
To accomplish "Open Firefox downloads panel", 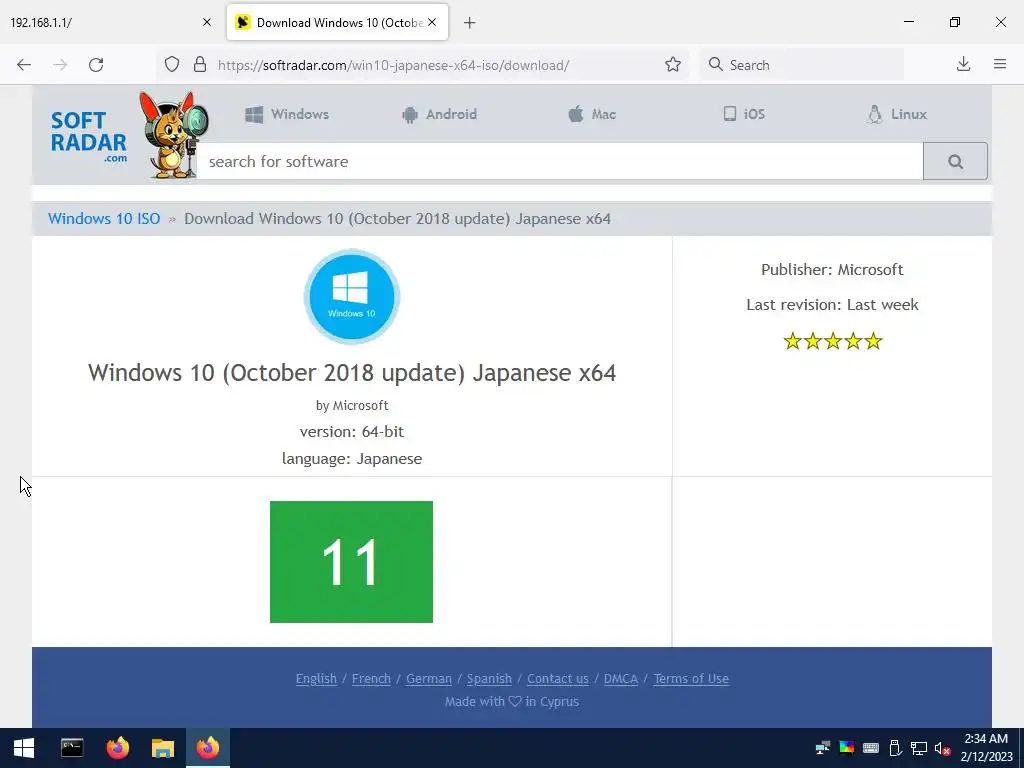I will coord(963,64).
